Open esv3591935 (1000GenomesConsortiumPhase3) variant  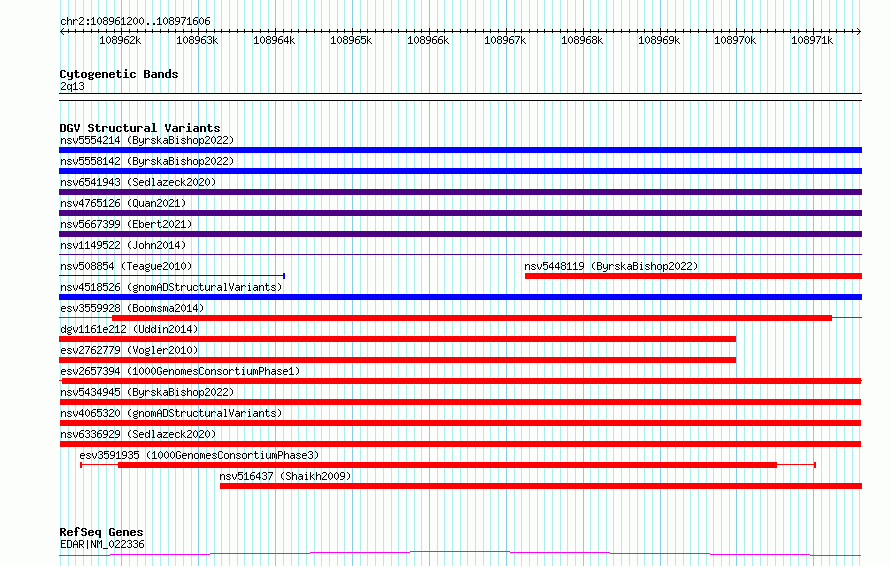click(199, 455)
